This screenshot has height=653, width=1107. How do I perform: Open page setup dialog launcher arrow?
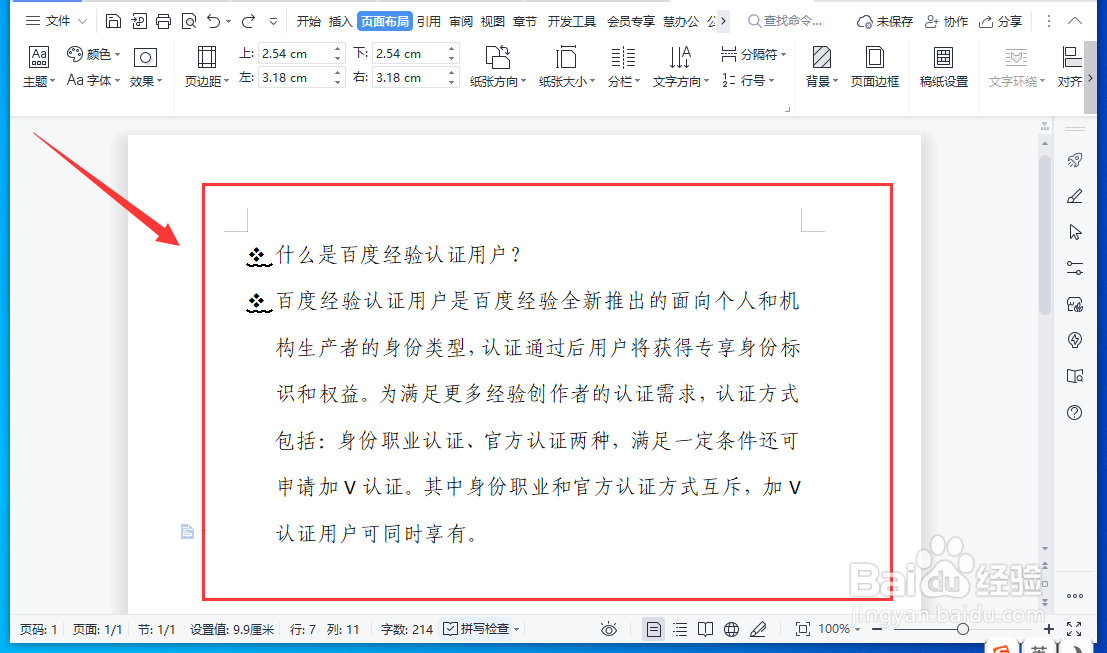pyautogui.click(x=787, y=109)
